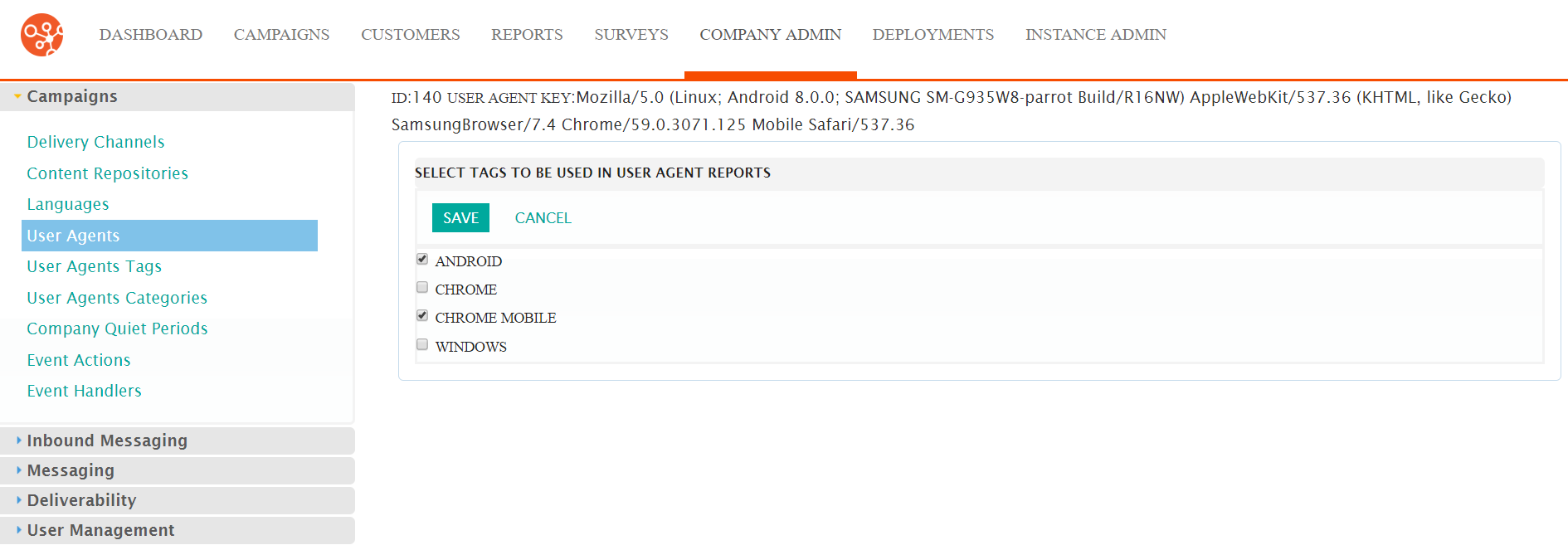This screenshot has height=550, width=1568.
Task: Open Content Repositories in the sidebar
Action: tap(107, 173)
